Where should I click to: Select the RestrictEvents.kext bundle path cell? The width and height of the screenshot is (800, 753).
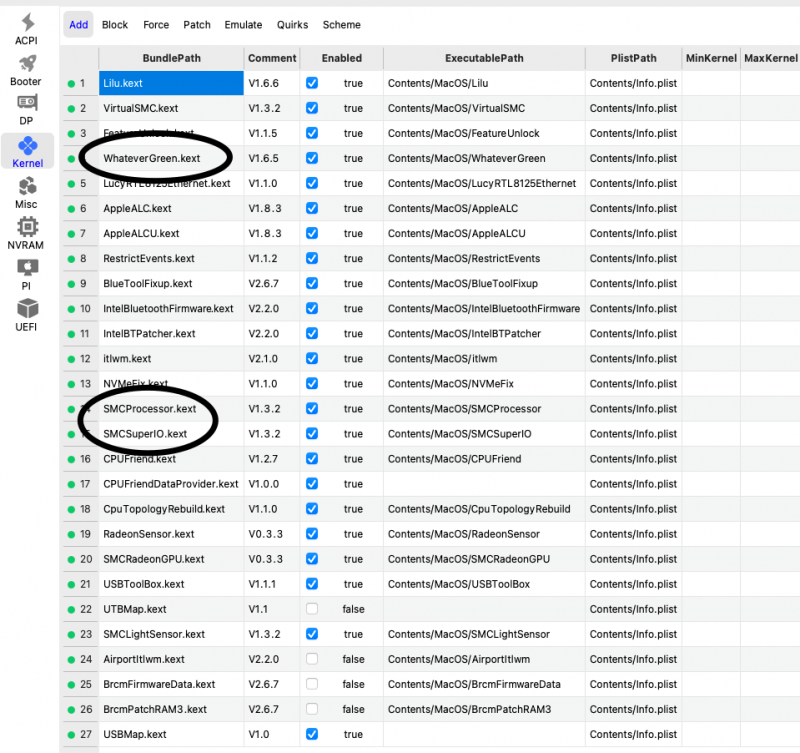pos(171,258)
